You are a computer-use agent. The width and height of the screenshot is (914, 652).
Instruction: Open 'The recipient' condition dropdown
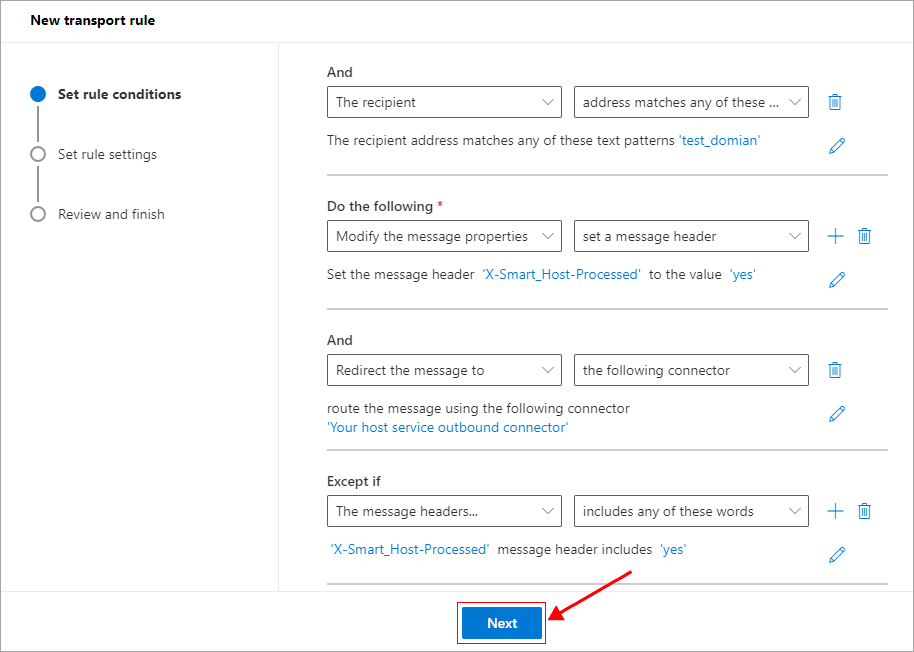pos(444,102)
